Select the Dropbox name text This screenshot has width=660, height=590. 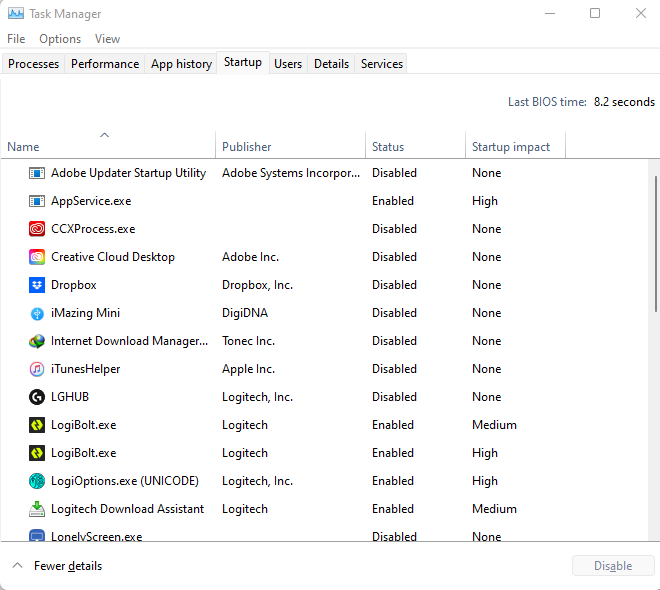pyautogui.click(x=74, y=285)
